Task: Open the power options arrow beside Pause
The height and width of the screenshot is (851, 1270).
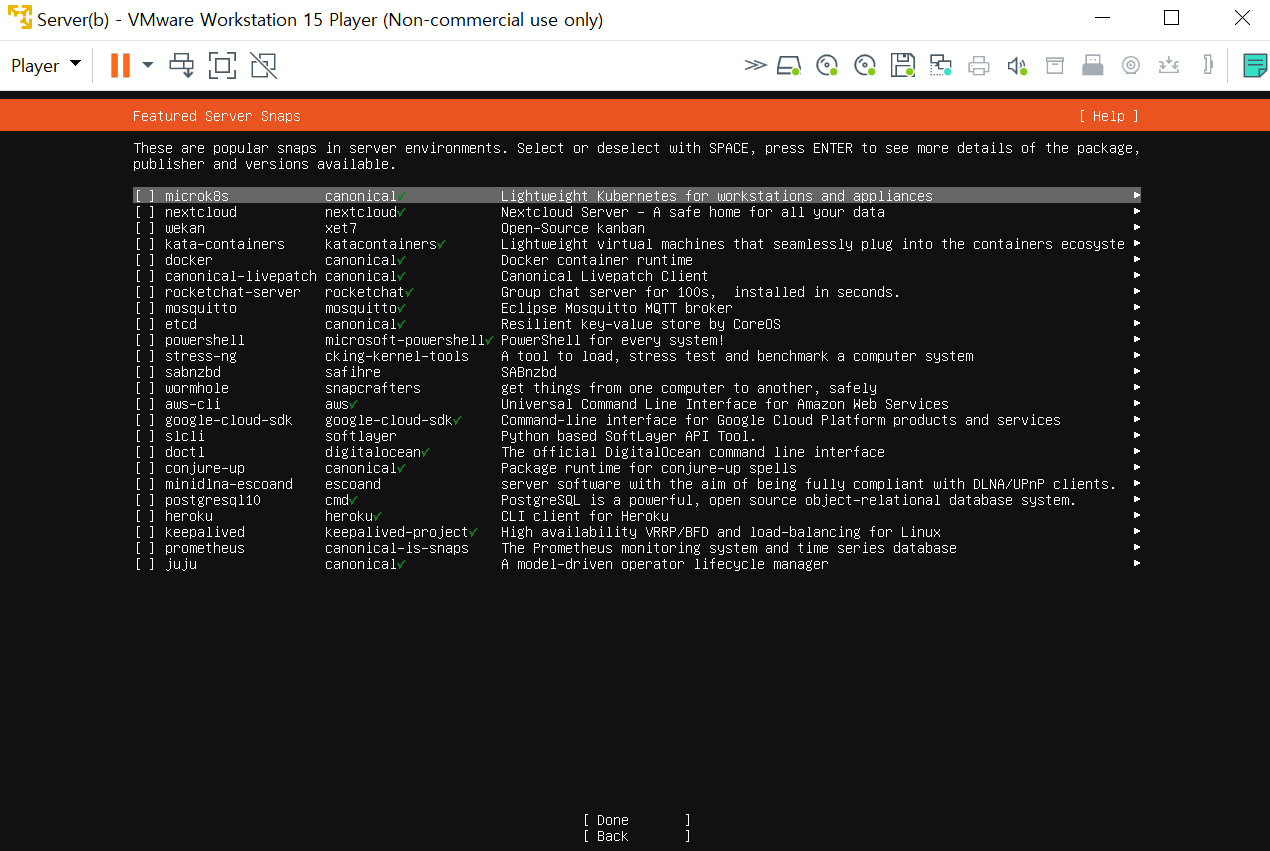Action: tap(148, 65)
